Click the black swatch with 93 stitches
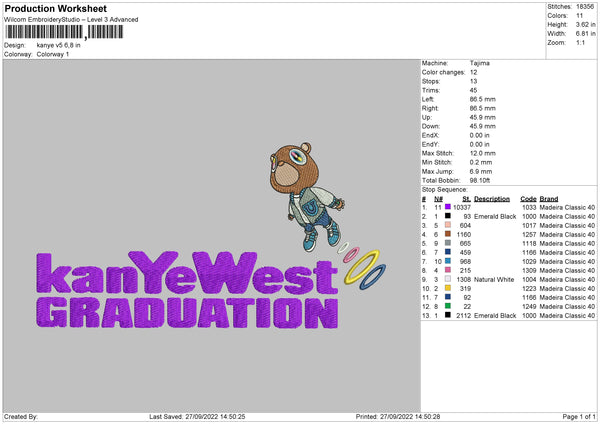The height and width of the screenshot is (424, 600). click(448, 216)
